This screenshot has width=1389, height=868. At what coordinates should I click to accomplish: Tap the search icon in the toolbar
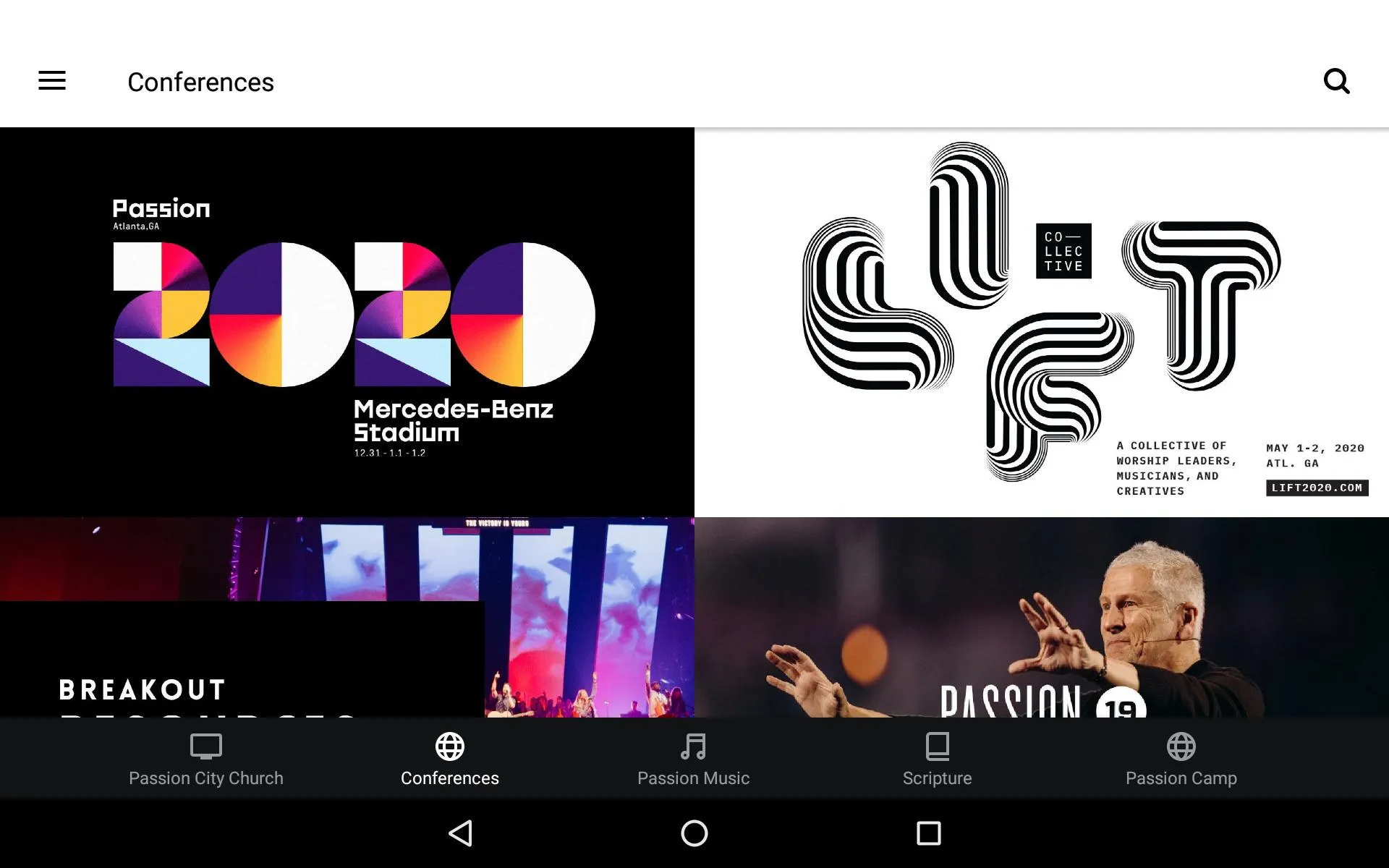coord(1338,81)
